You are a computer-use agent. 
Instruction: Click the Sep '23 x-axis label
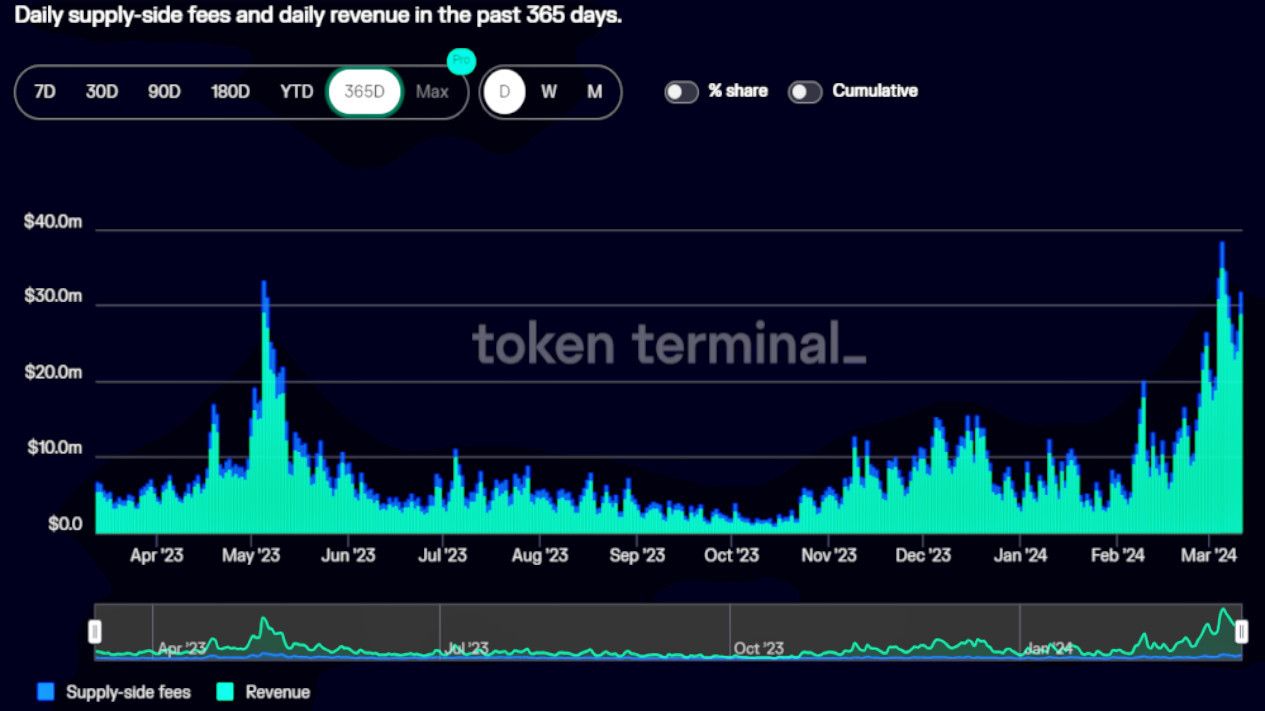(637, 555)
